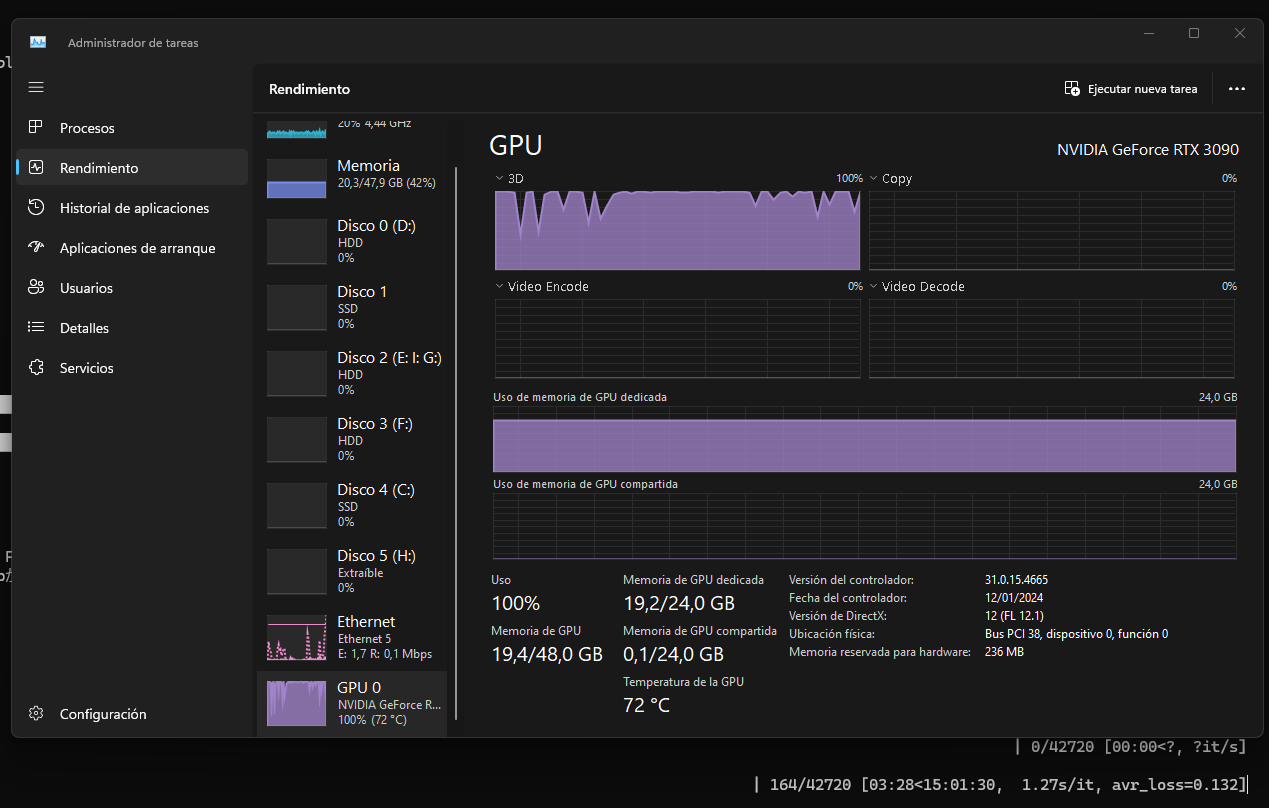Viewport: 1269px width, 808px height.
Task: Click the resource list vertical scrollbar
Action: pyautogui.click(x=456, y=443)
